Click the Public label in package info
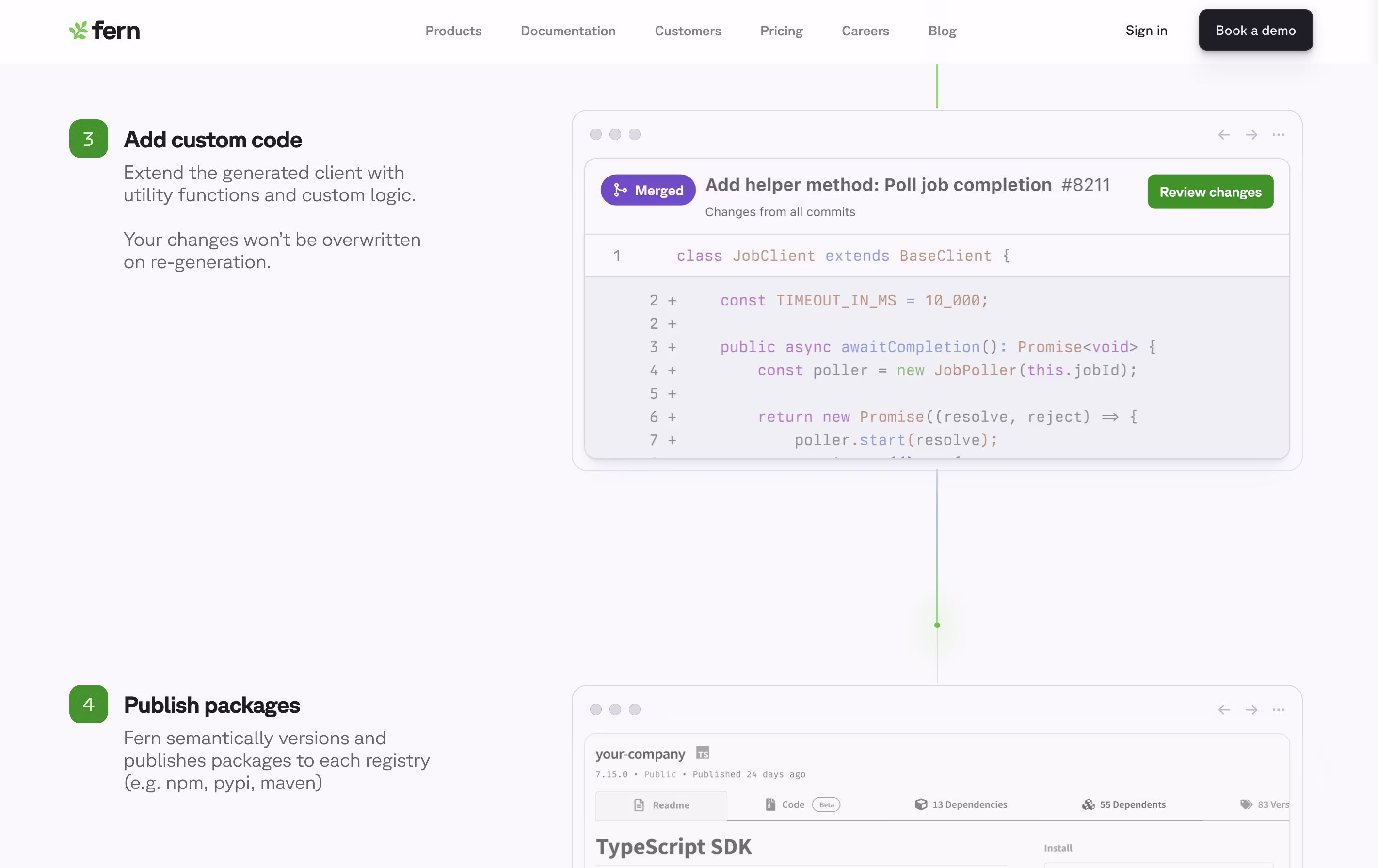Screen dimensions: 1378x868 (660, 774)
